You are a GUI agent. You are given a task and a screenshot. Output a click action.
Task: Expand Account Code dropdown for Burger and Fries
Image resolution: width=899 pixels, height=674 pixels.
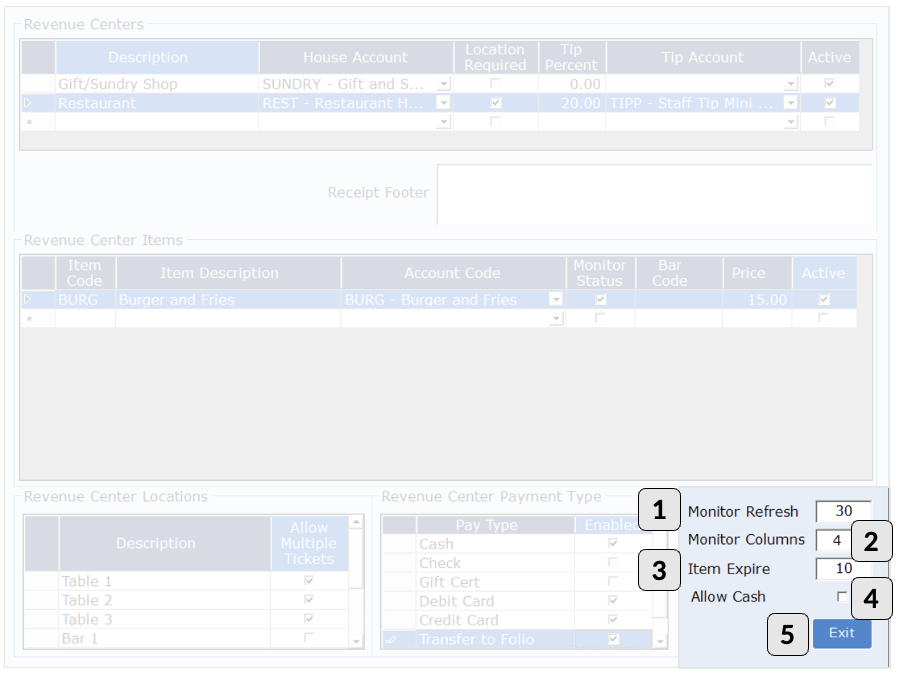click(x=556, y=300)
